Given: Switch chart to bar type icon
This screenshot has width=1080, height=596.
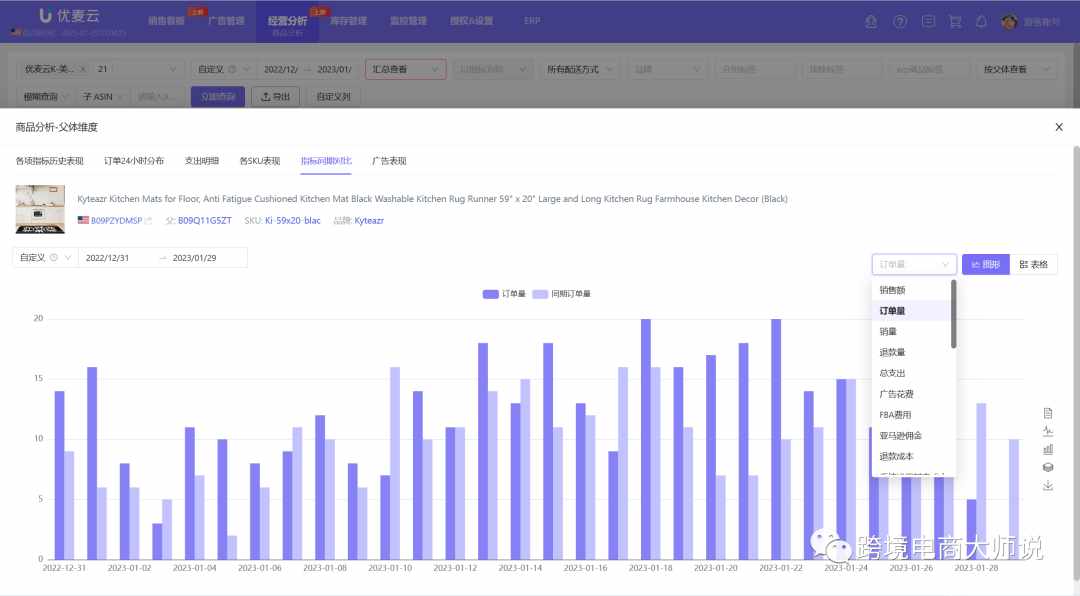Looking at the screenshot, I should pyautogui.click(x=1048, y=449).
